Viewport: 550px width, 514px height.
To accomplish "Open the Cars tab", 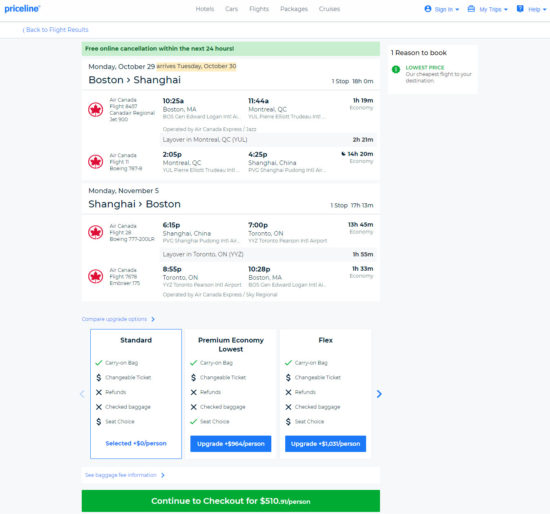I will [232, 9].
